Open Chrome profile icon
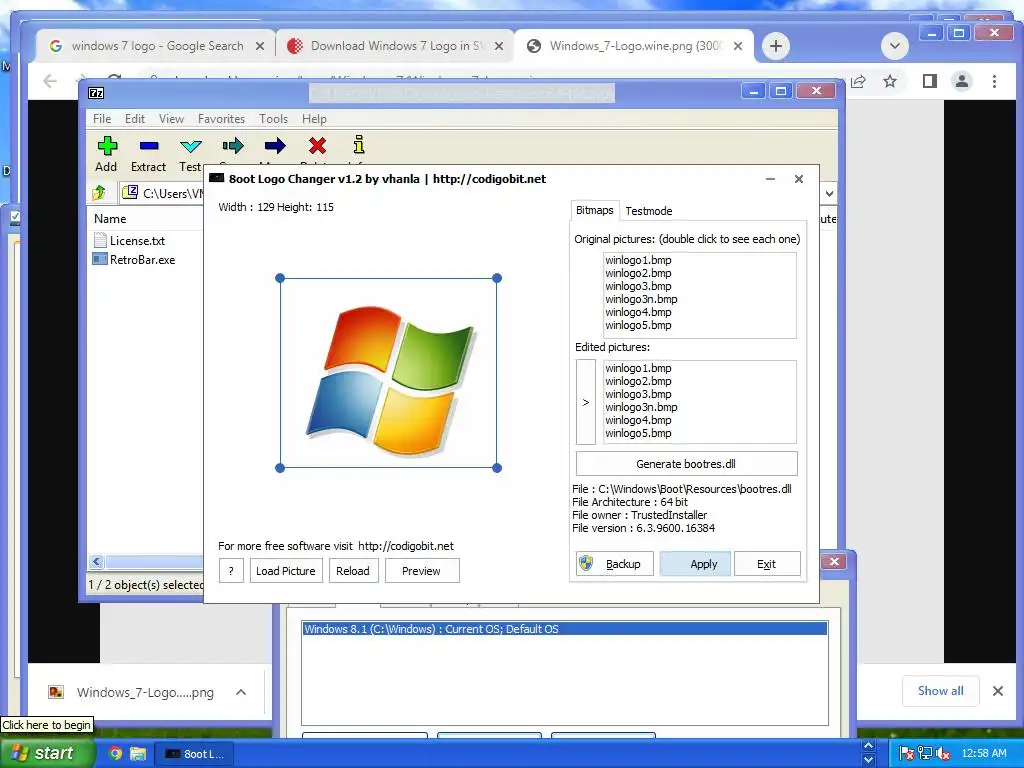This screenshot has width=1024, height=768. click(961, 81)
